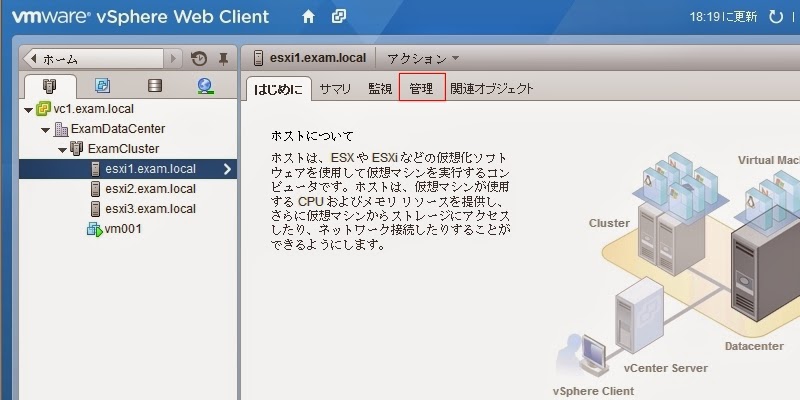Screen dimensions: 800x400
Task: Select vc1.exam.local vCenter in tree
Action: point(93,109)
